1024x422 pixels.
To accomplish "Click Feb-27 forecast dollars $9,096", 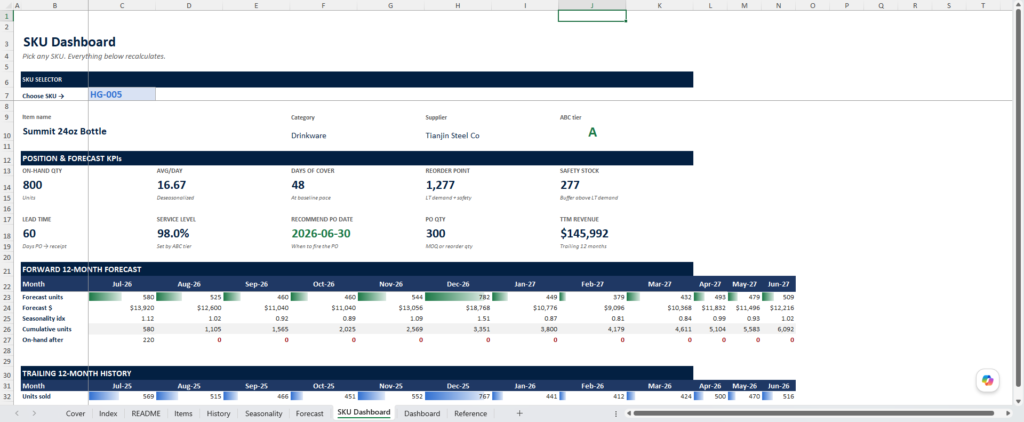I will (x=613, y=308).
